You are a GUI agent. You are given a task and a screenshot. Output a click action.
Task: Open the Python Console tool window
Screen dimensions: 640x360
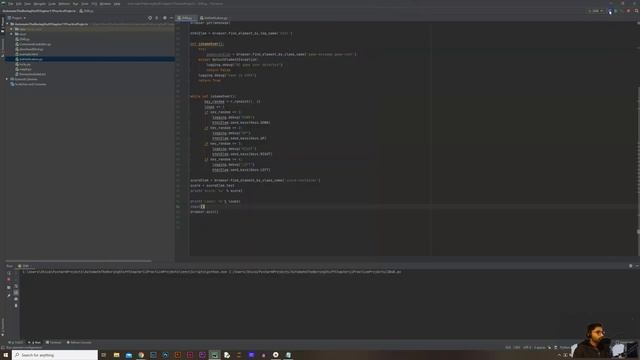[x=79, y=342]
